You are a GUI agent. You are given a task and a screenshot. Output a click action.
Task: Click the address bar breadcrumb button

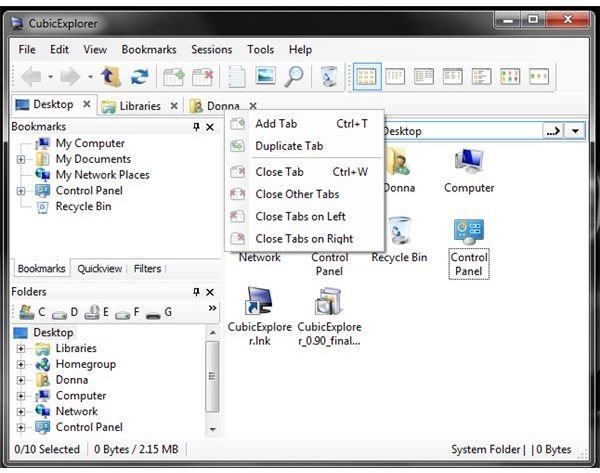[554, 131]
